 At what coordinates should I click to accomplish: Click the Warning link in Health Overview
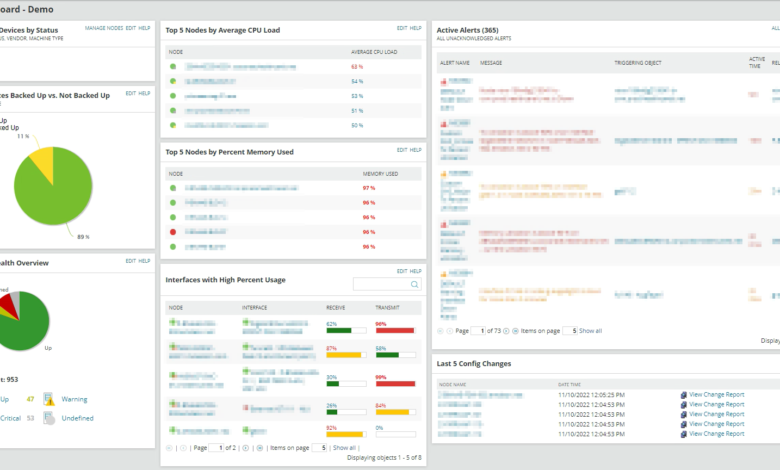[x=74, y=399]
